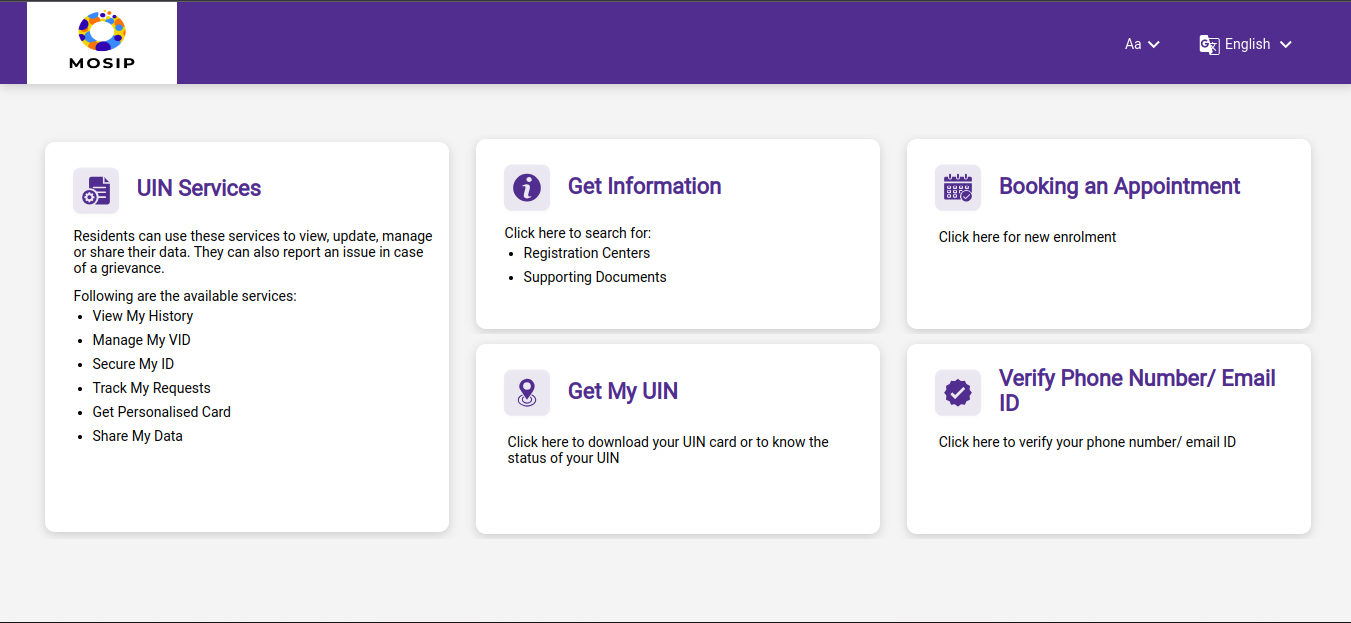Expand the English language dropdown
The image size is (1351, 623).
1246,44
